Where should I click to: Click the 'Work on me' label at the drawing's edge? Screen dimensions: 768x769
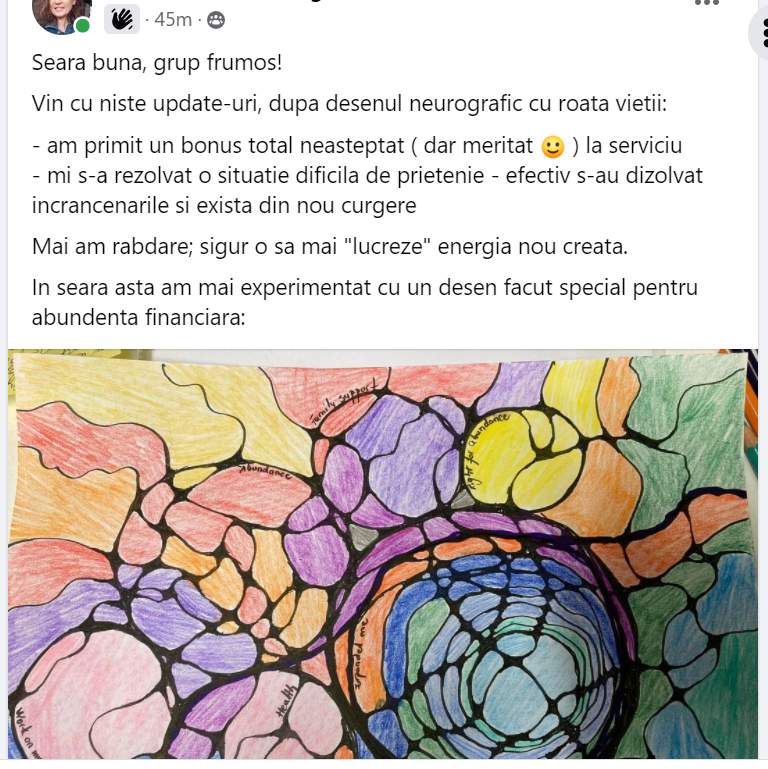coord(26,733)
